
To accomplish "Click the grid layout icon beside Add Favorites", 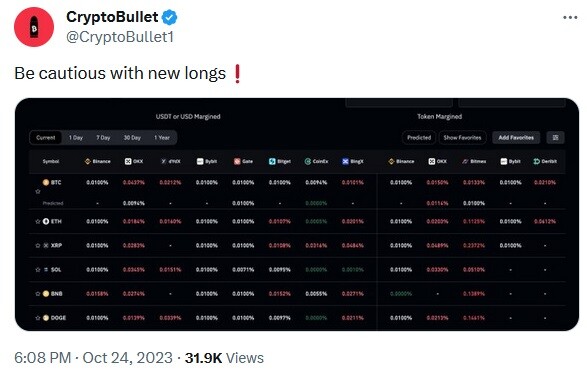I will [555, 137].
